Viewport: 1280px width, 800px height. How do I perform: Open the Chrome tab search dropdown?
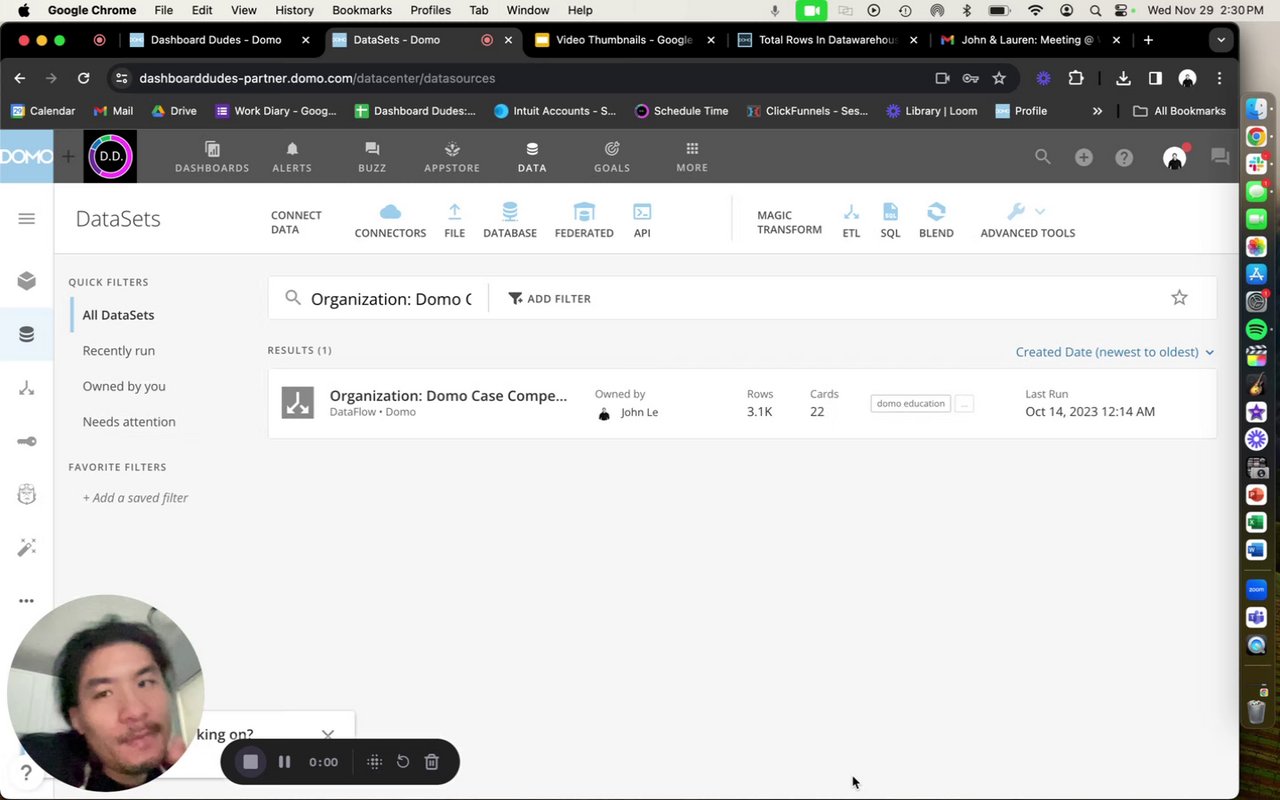pyautogui.click(x=1220, y=40)
